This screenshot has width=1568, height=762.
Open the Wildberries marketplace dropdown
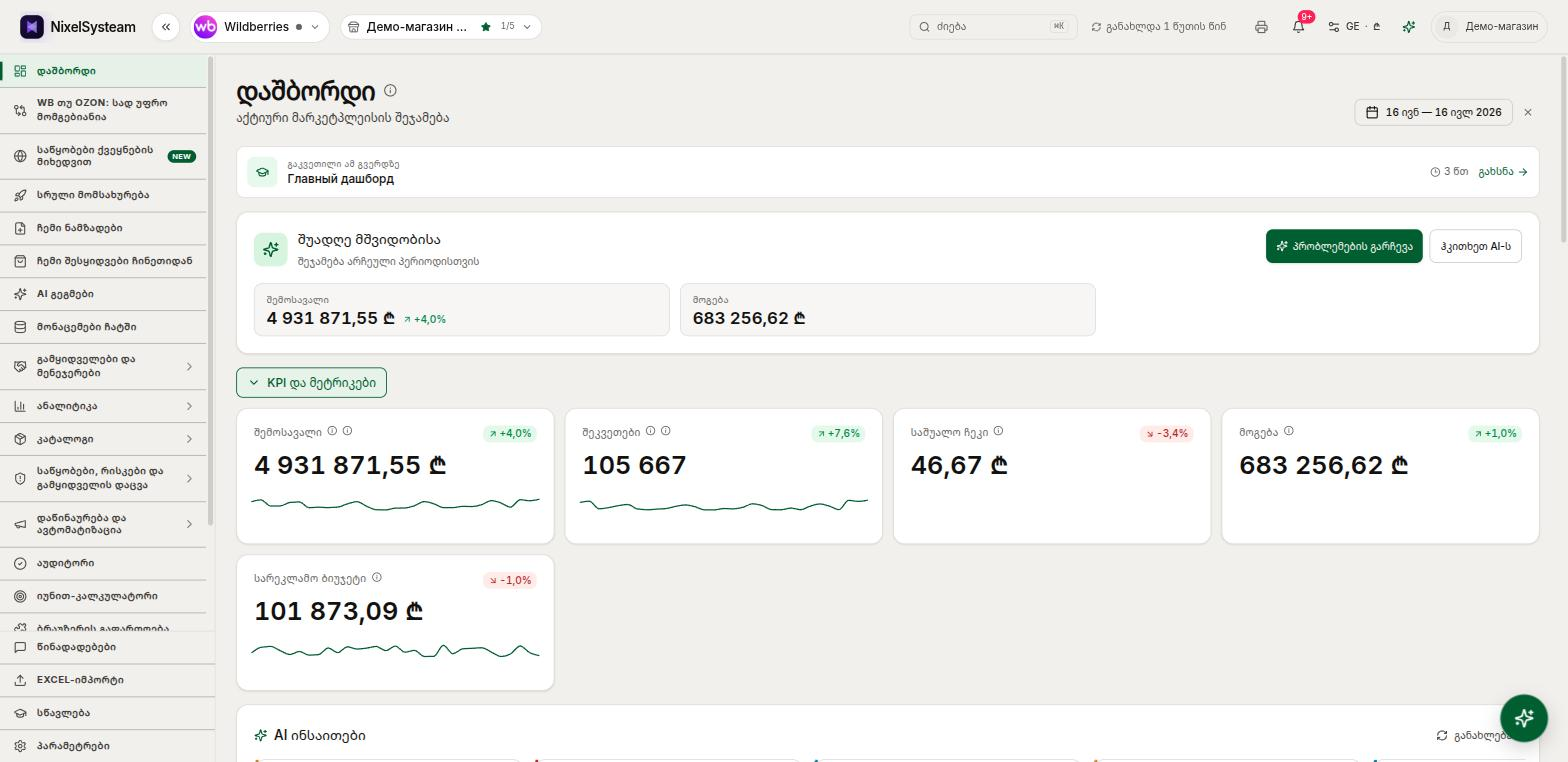click(x=260, y=27)
